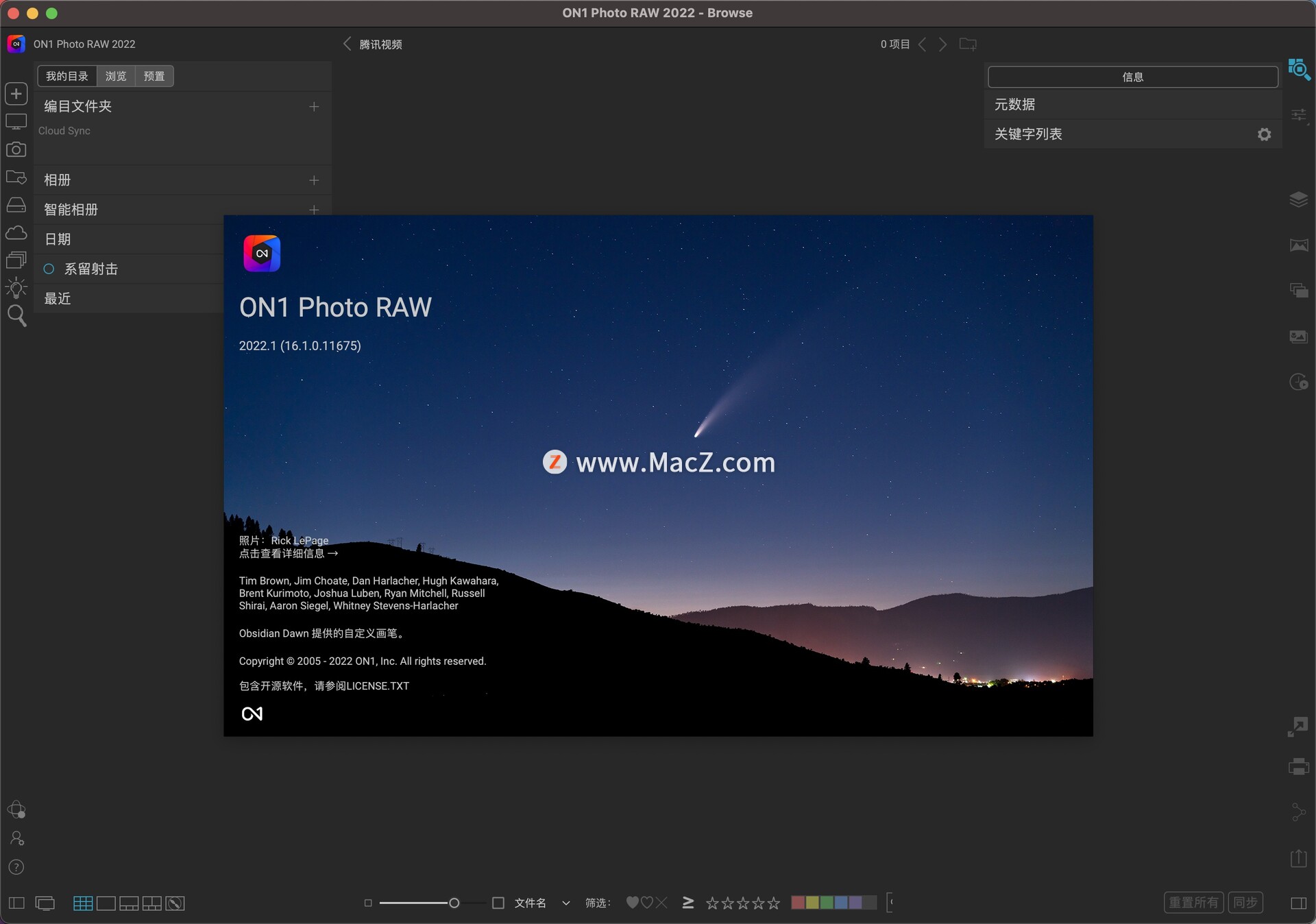The image size is (1316, 924).
Task: Click the help question mark icon
Action: 16,867
